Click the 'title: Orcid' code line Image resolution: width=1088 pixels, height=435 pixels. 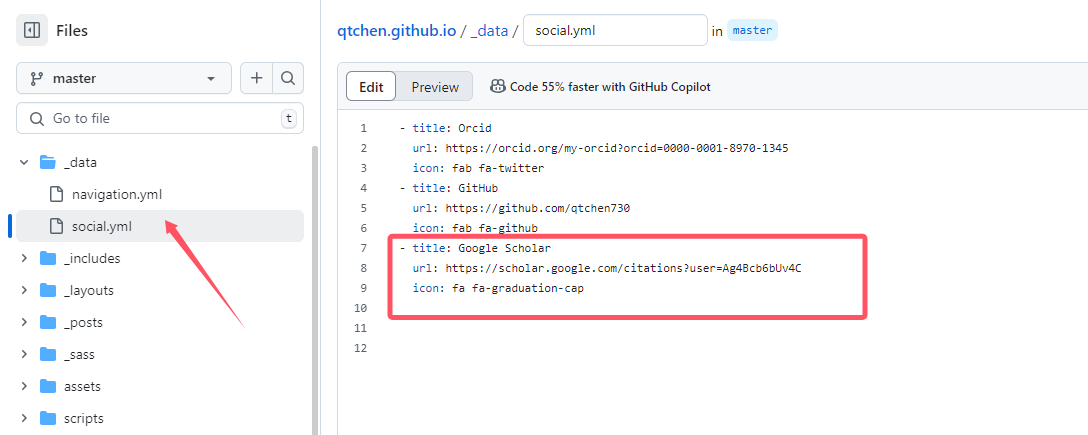tap(445, 128)
